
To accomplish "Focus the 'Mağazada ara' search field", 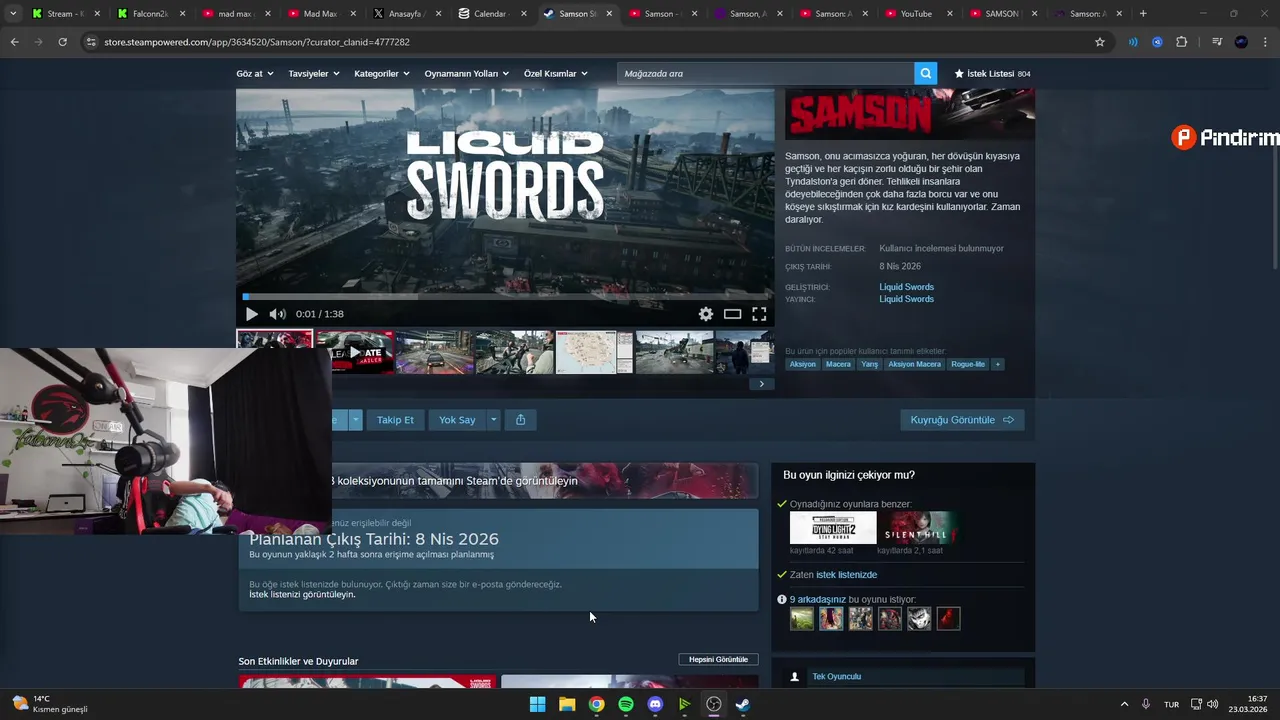I will tap(765, 73).
